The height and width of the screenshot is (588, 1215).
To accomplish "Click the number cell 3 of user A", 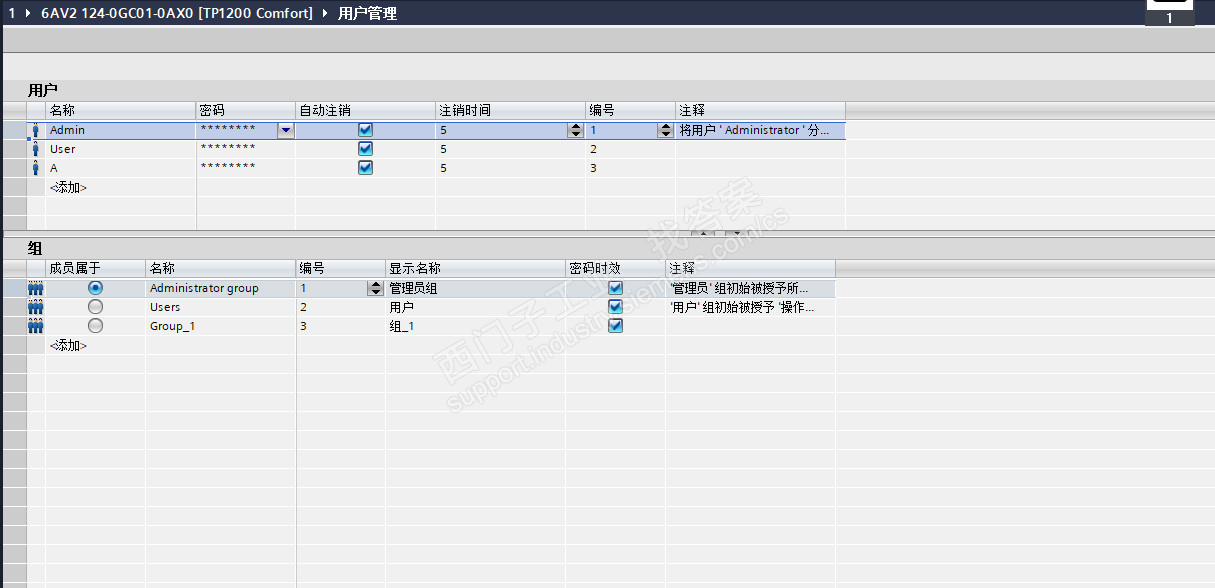I will 630,168.
